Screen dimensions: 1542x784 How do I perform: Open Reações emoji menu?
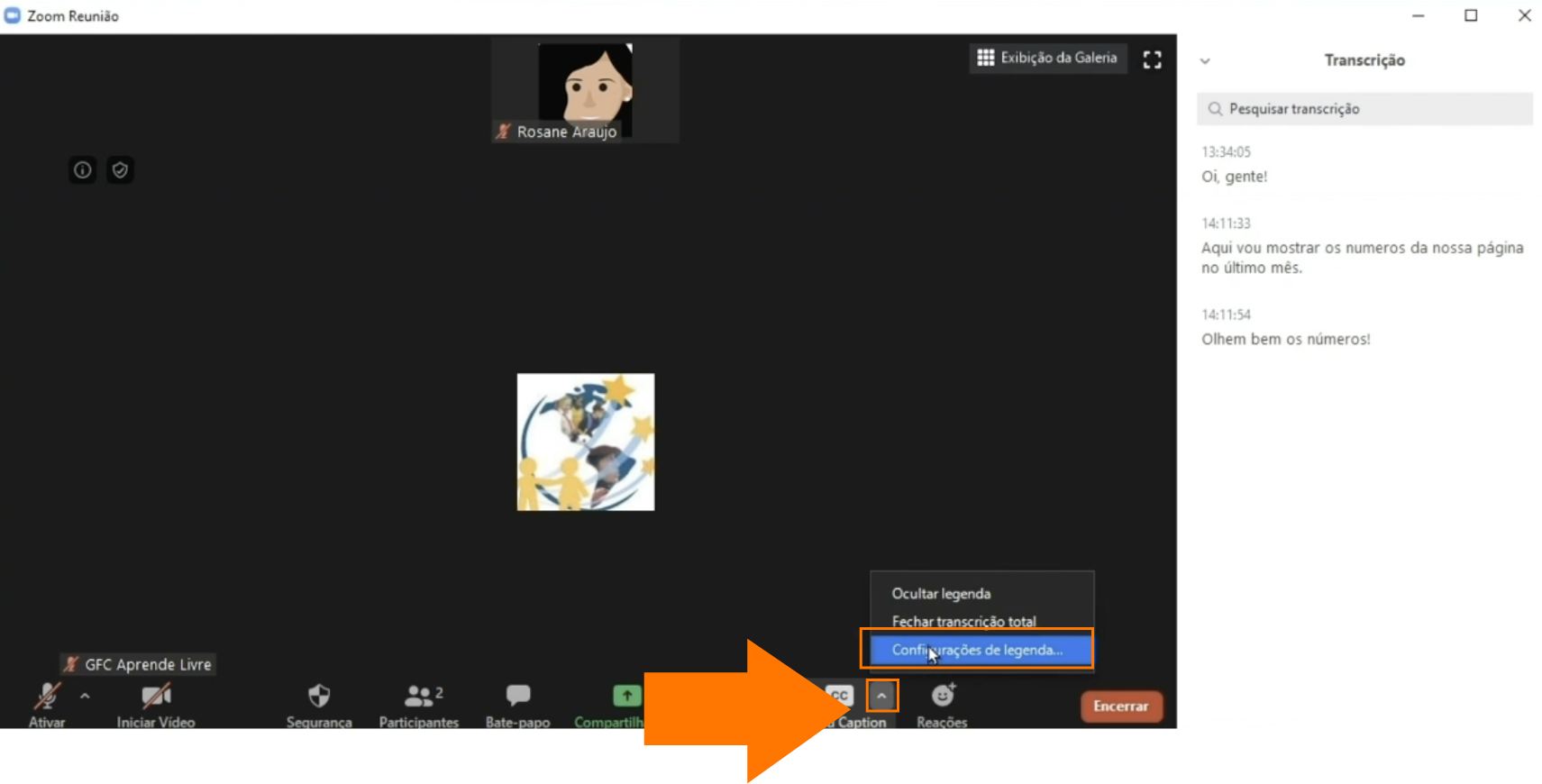(942, 705)
